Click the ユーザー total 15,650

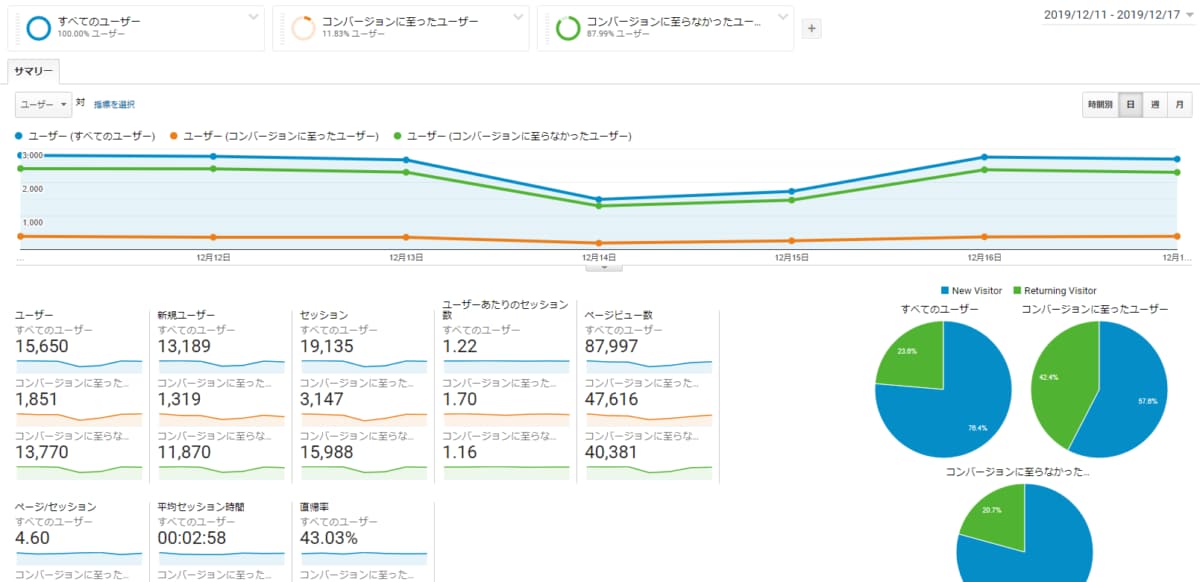42,346
